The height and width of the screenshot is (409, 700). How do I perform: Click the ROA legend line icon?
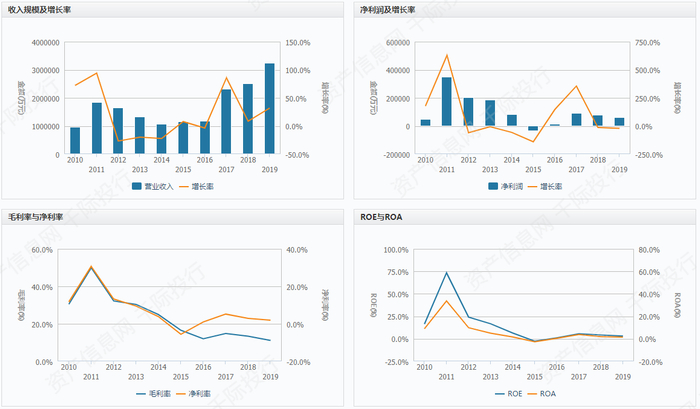[533, 394]
